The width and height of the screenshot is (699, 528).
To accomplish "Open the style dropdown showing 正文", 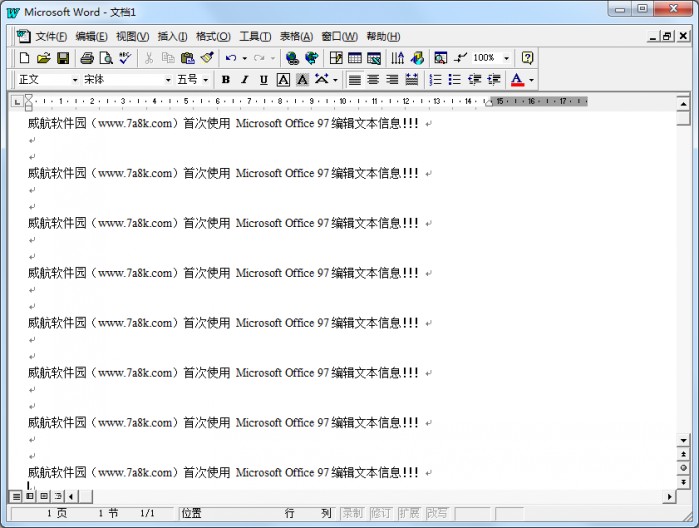I will tap(75, 80).
